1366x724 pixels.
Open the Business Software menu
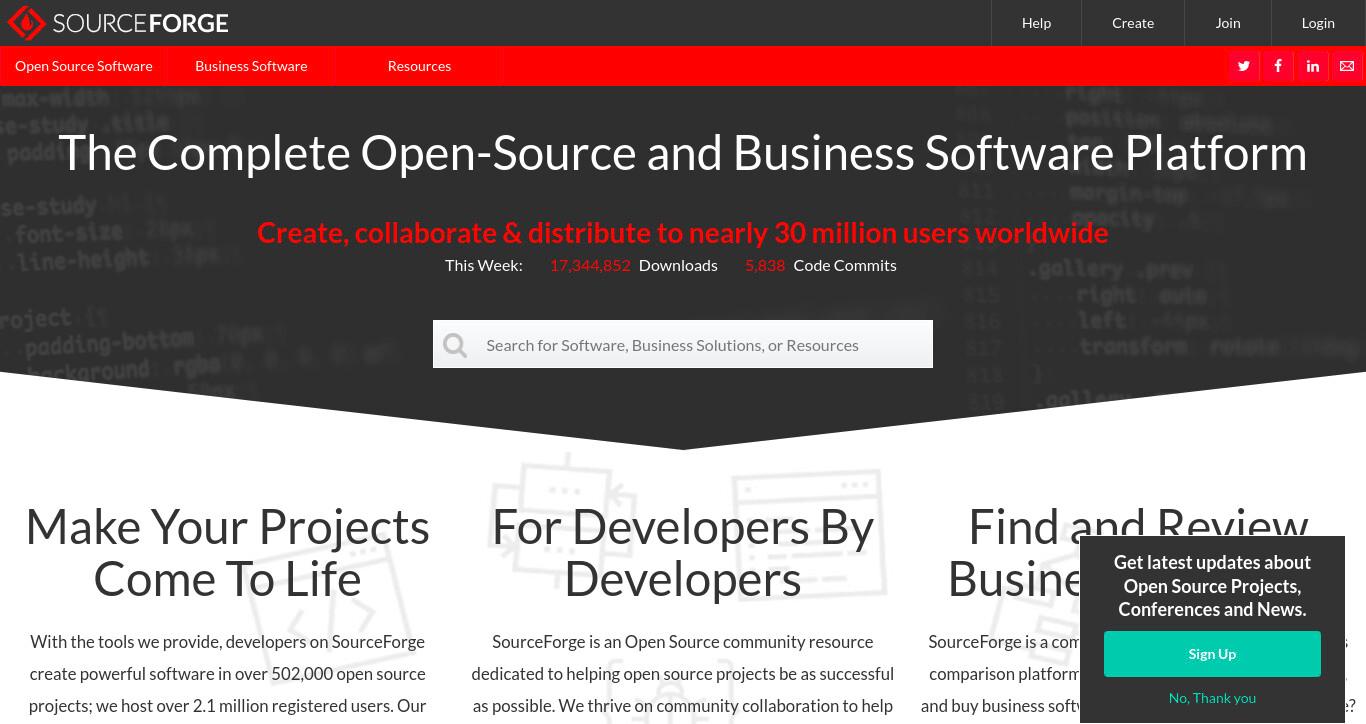251,66
